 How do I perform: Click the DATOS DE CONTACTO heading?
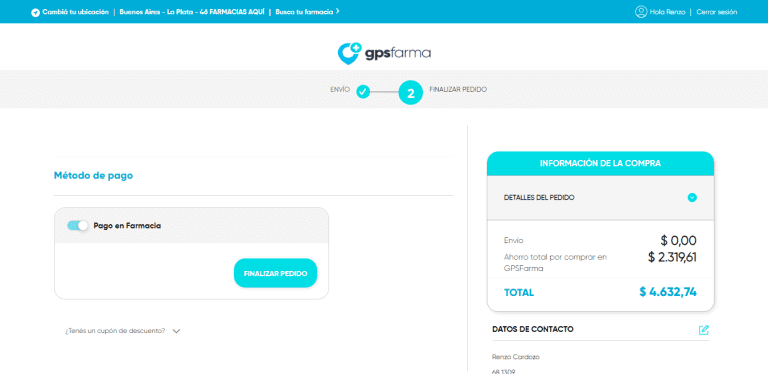(x=533, y=329)
